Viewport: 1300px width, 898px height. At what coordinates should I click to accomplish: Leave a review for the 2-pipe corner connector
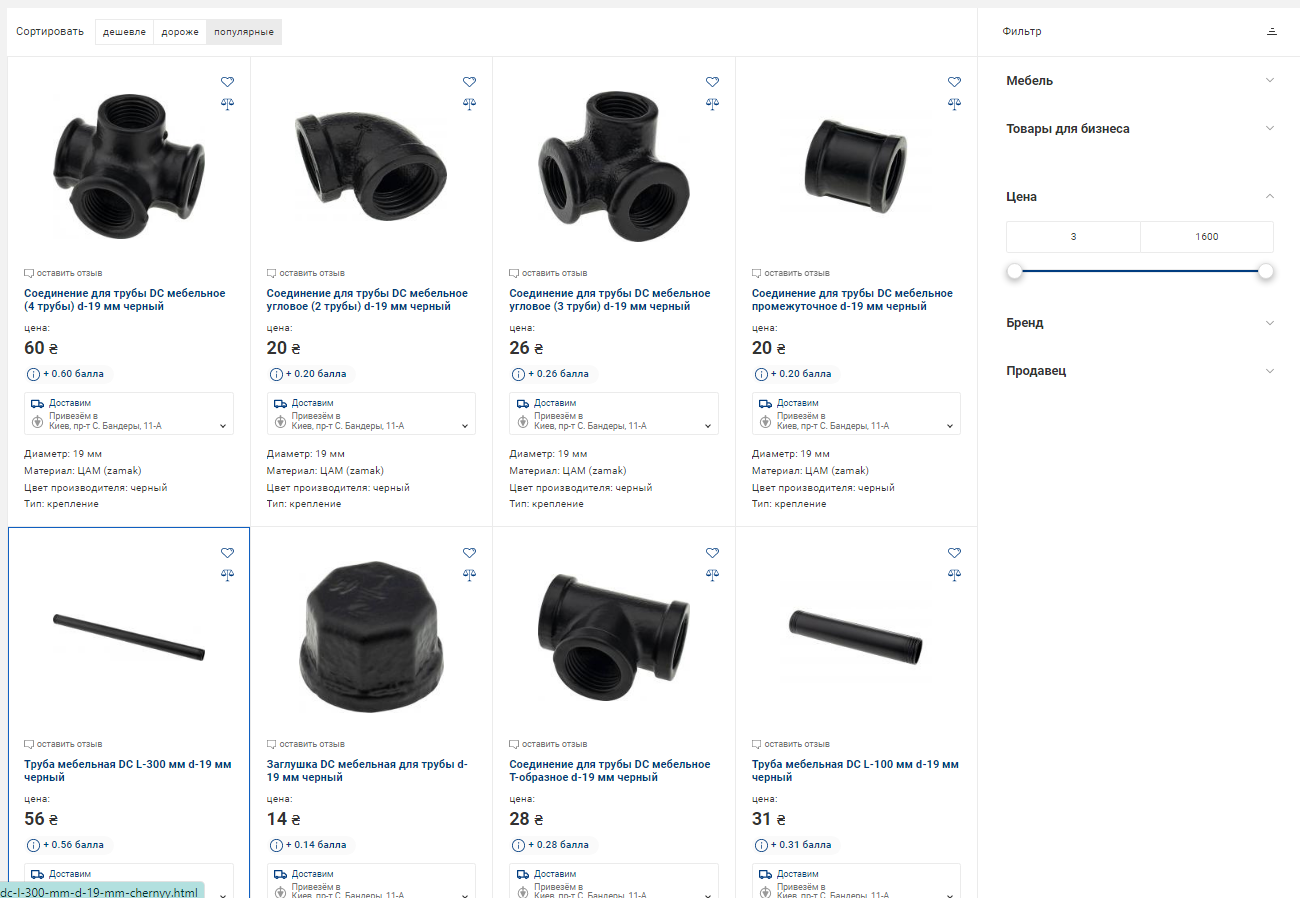(306, 273)
